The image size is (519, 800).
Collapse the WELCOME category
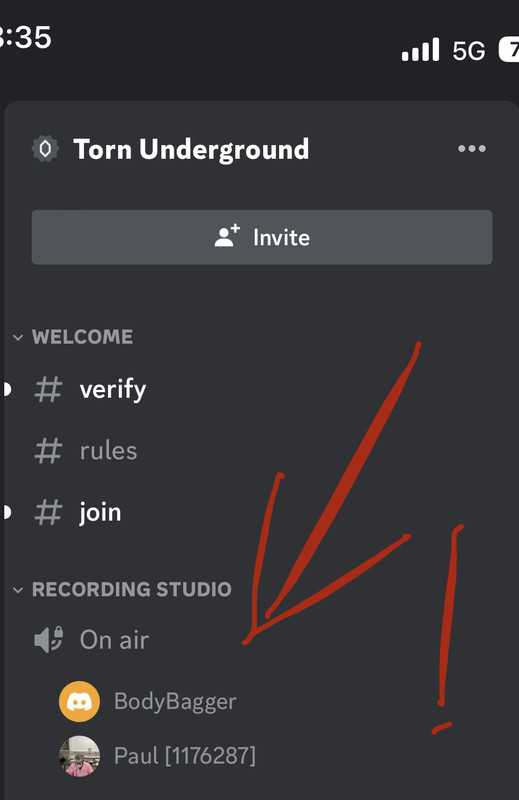click(18, 337)
